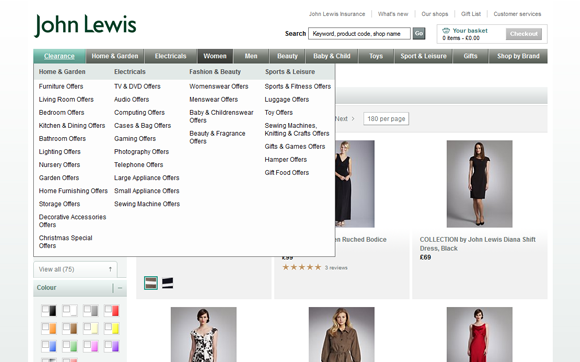This screenshot has height=362, width=580.
Task: Click the five-star rating icons
Action: point(301,267)
